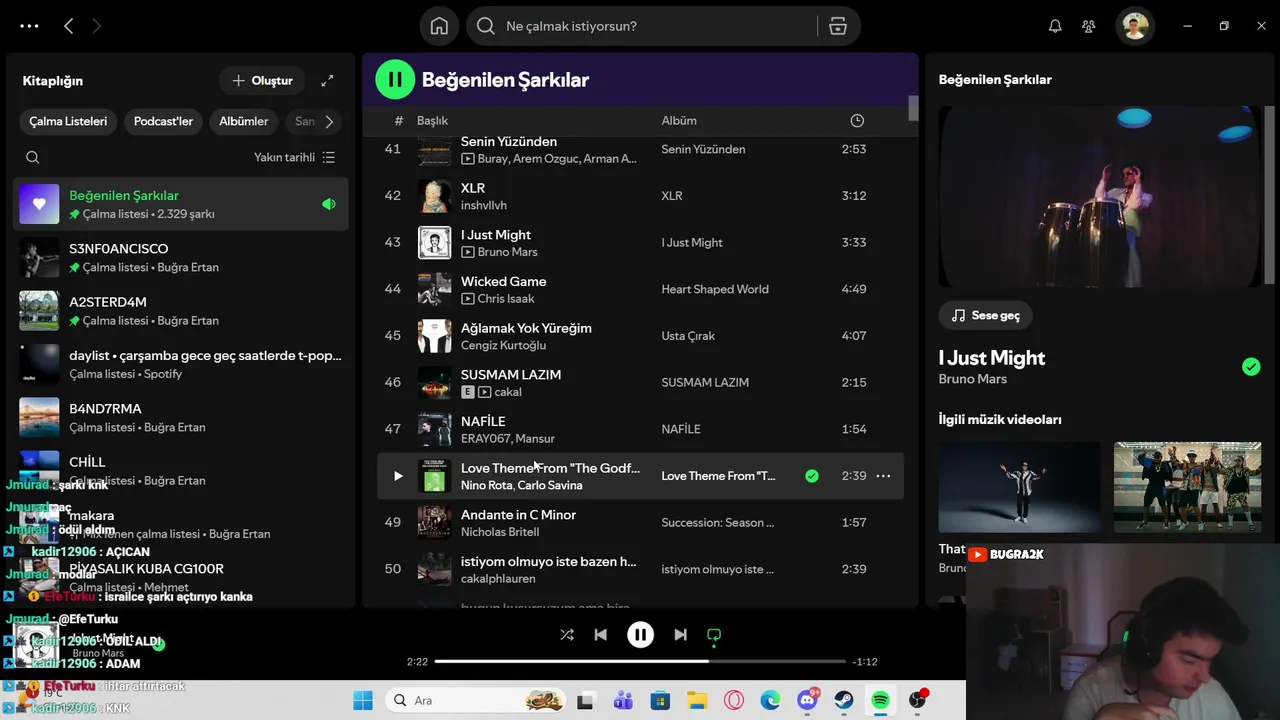Click Oluştur create button
This screenshot has height=720, width=1280.
click(x=262, y=80)
